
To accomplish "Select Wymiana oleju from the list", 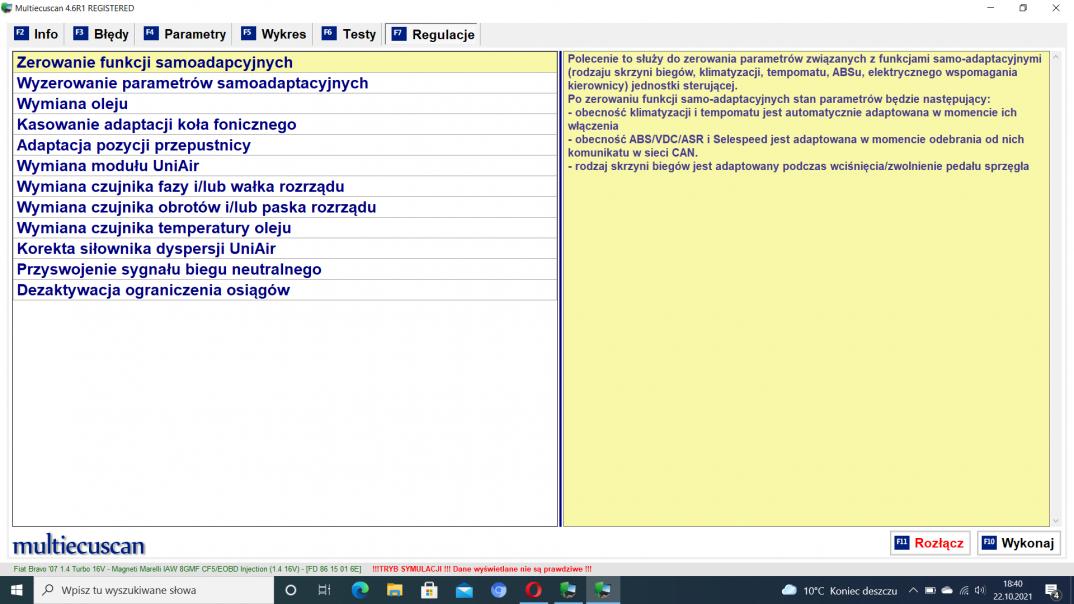I will [x=72, y=104].
